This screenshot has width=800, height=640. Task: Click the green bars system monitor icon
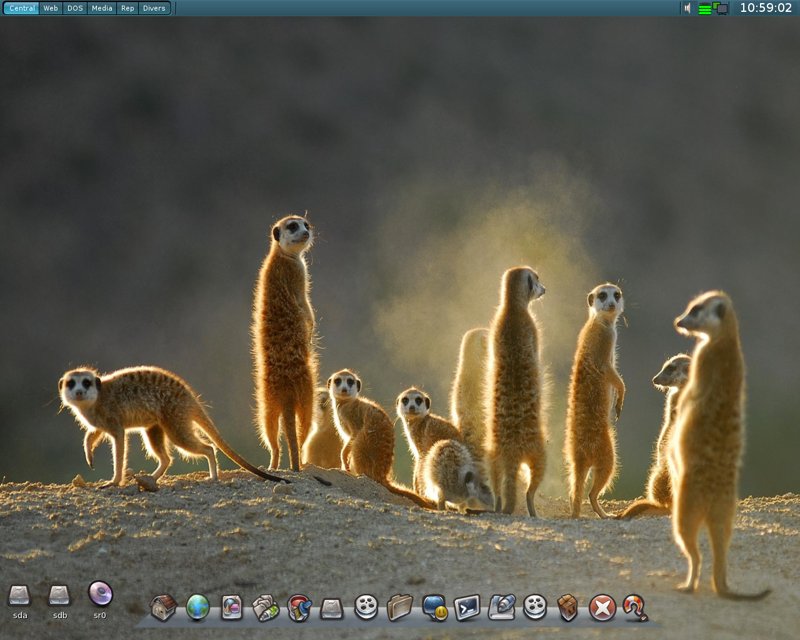[705, 9]
